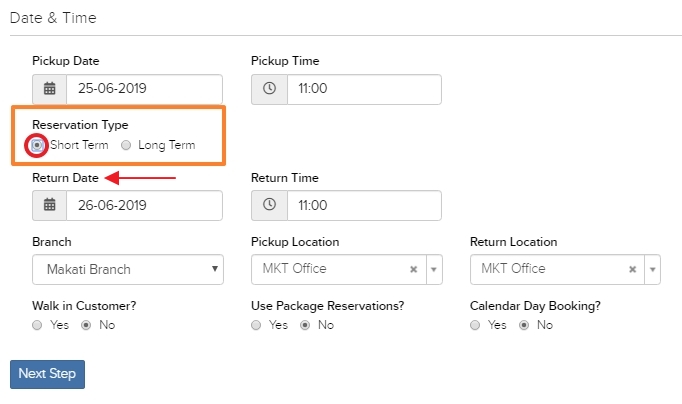Open the Makati Branch dropdown
The width and height of the screenshot is (682, 404).
pos(128,270)
